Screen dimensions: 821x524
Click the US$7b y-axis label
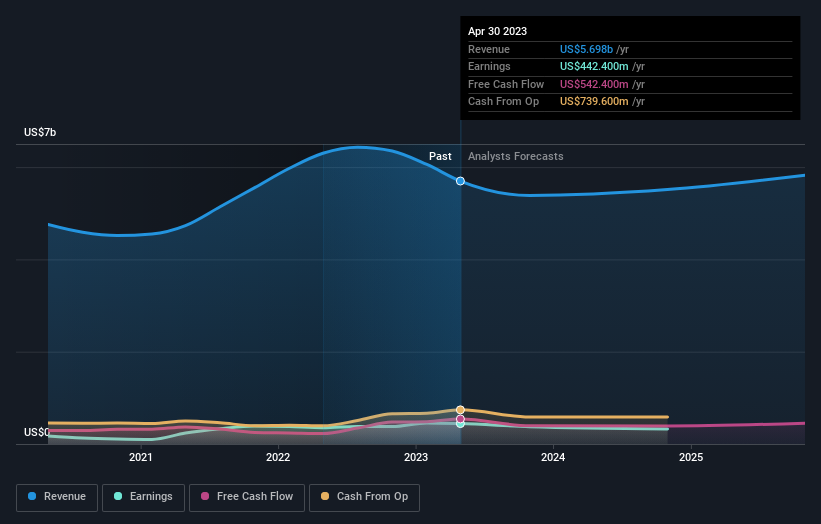tap(40, 132)
